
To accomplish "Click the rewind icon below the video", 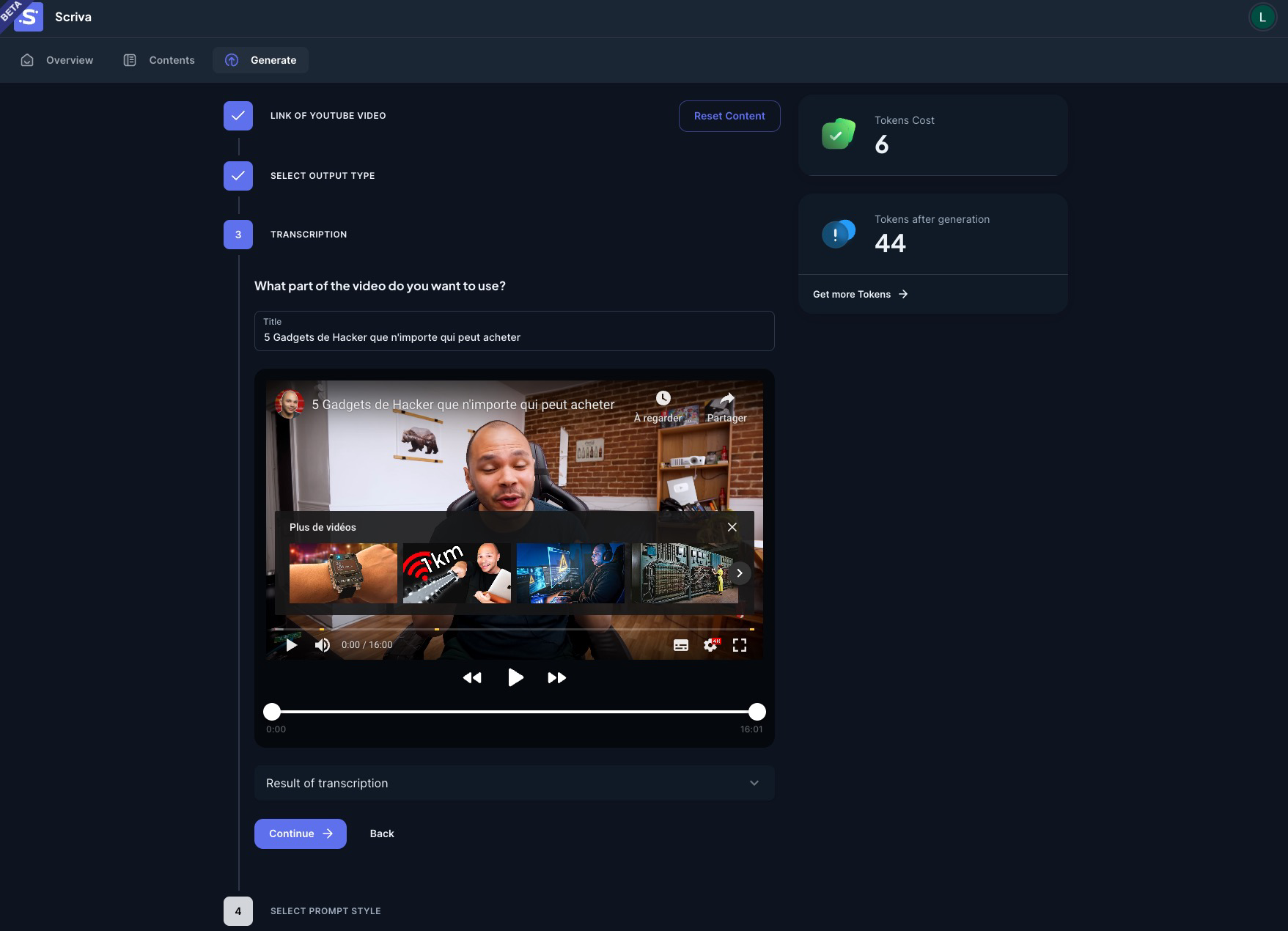I will 472,678.
